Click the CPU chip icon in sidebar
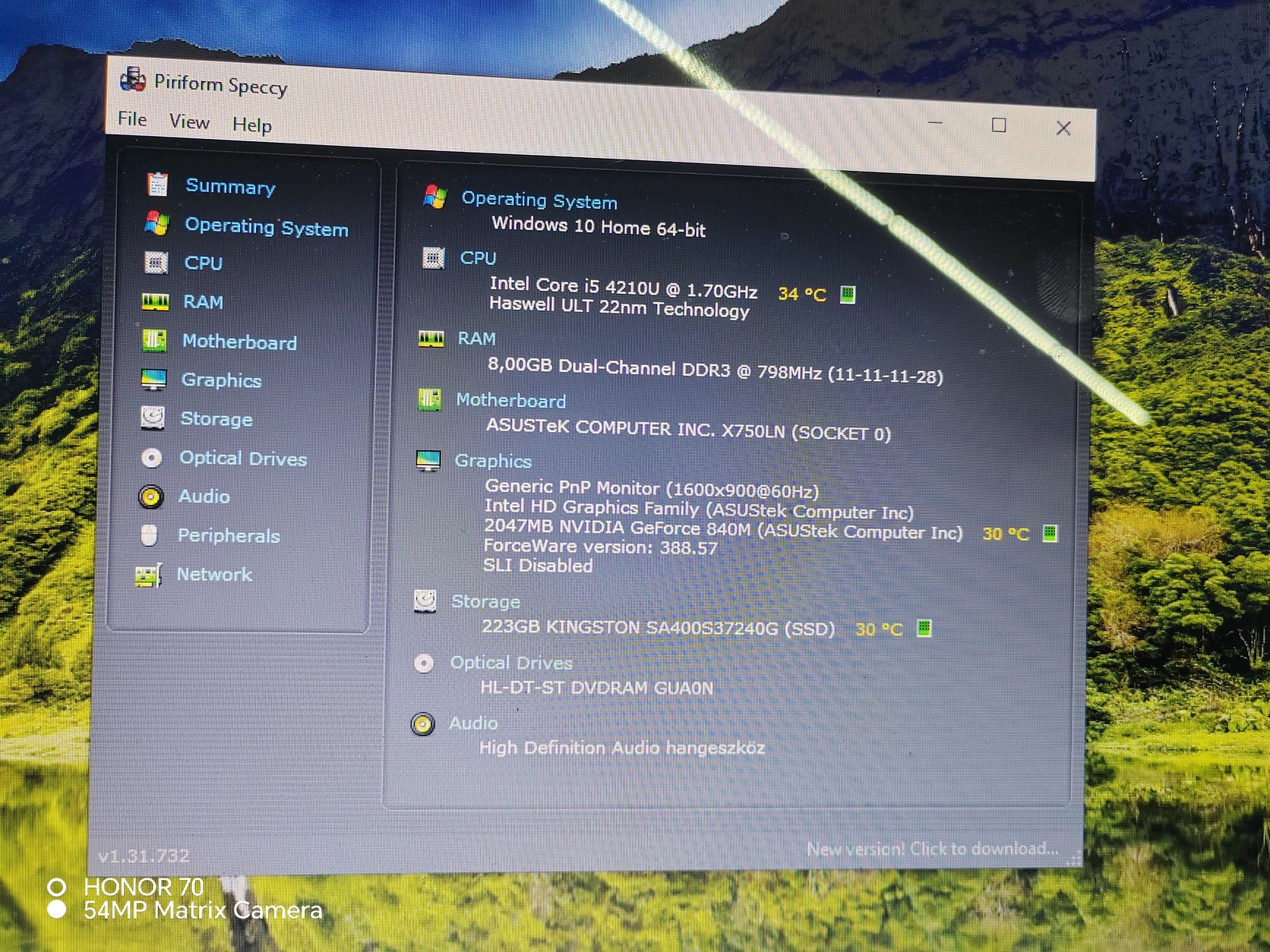The height and width of the screenshot is (952, 1270). [x=156, y=263]
